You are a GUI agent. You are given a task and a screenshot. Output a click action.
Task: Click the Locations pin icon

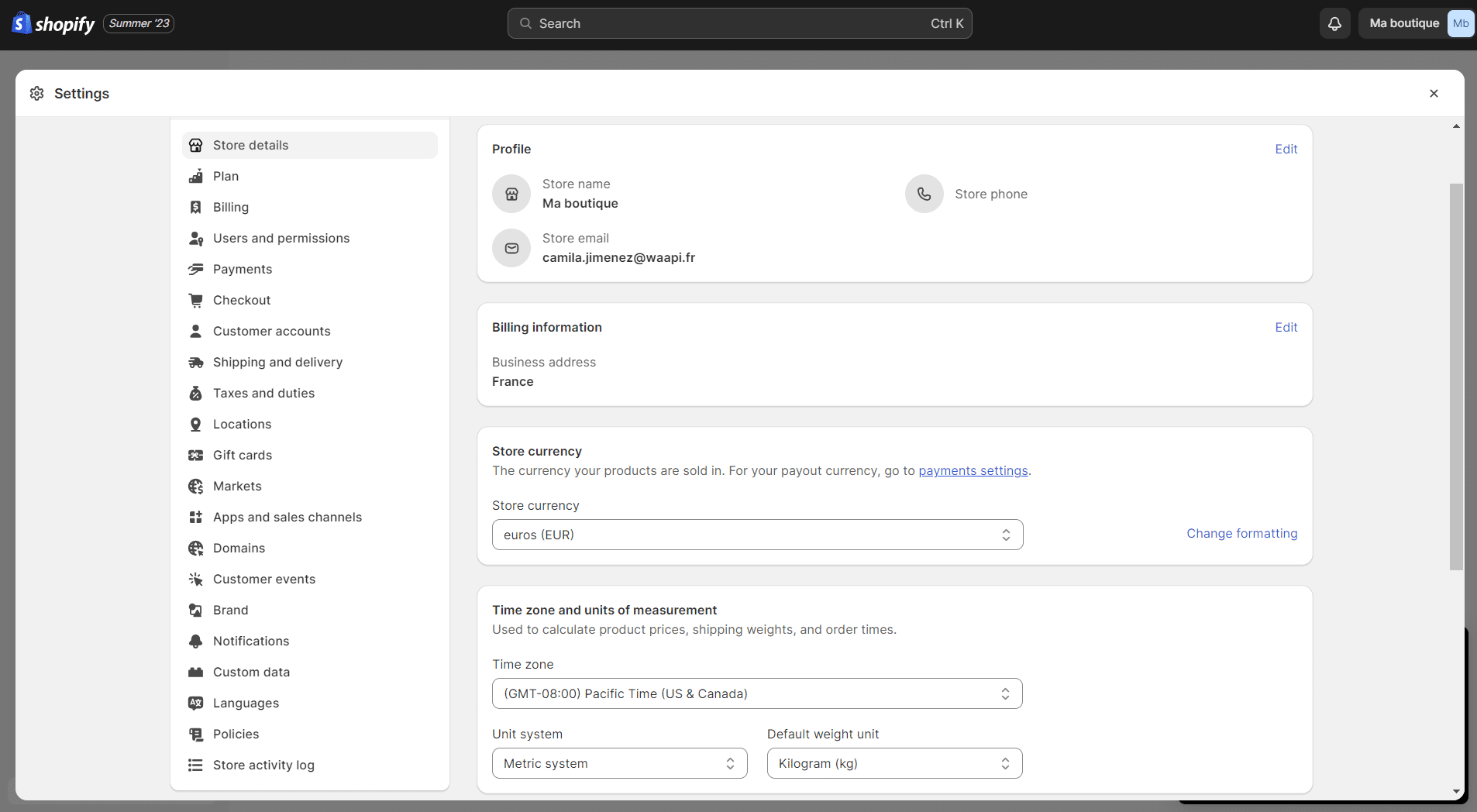196,424
